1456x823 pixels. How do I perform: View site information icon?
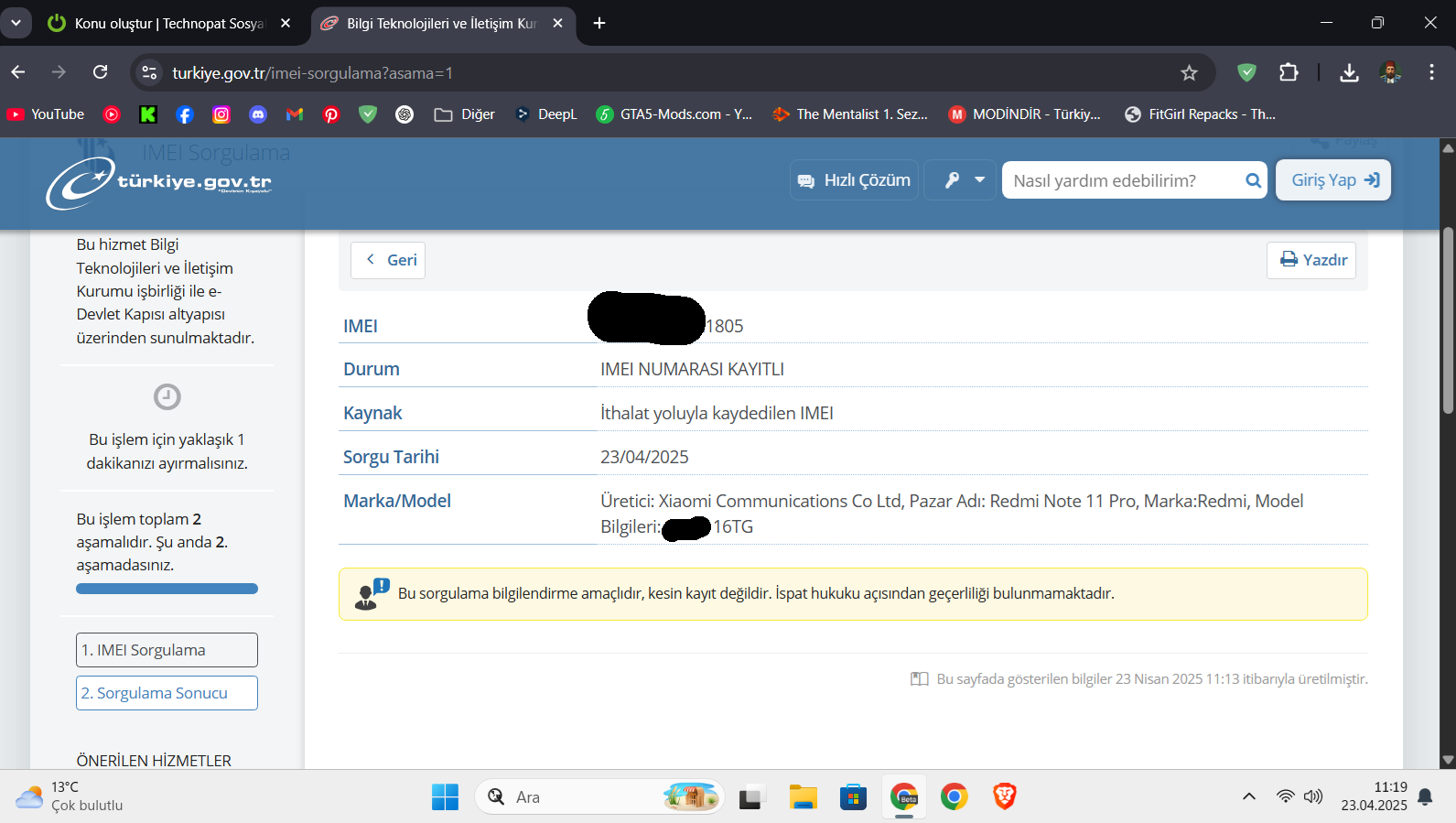149,73
